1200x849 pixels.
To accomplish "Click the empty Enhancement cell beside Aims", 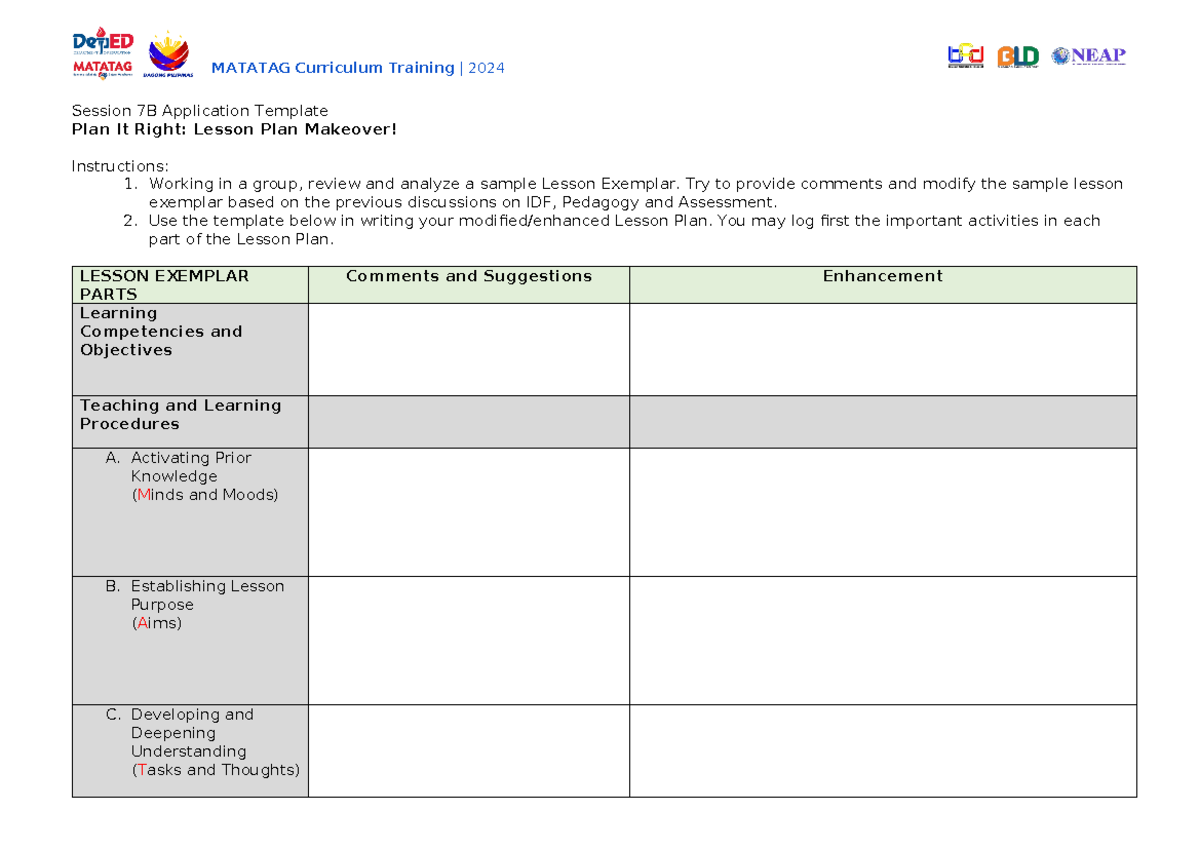I will (882, 638).
